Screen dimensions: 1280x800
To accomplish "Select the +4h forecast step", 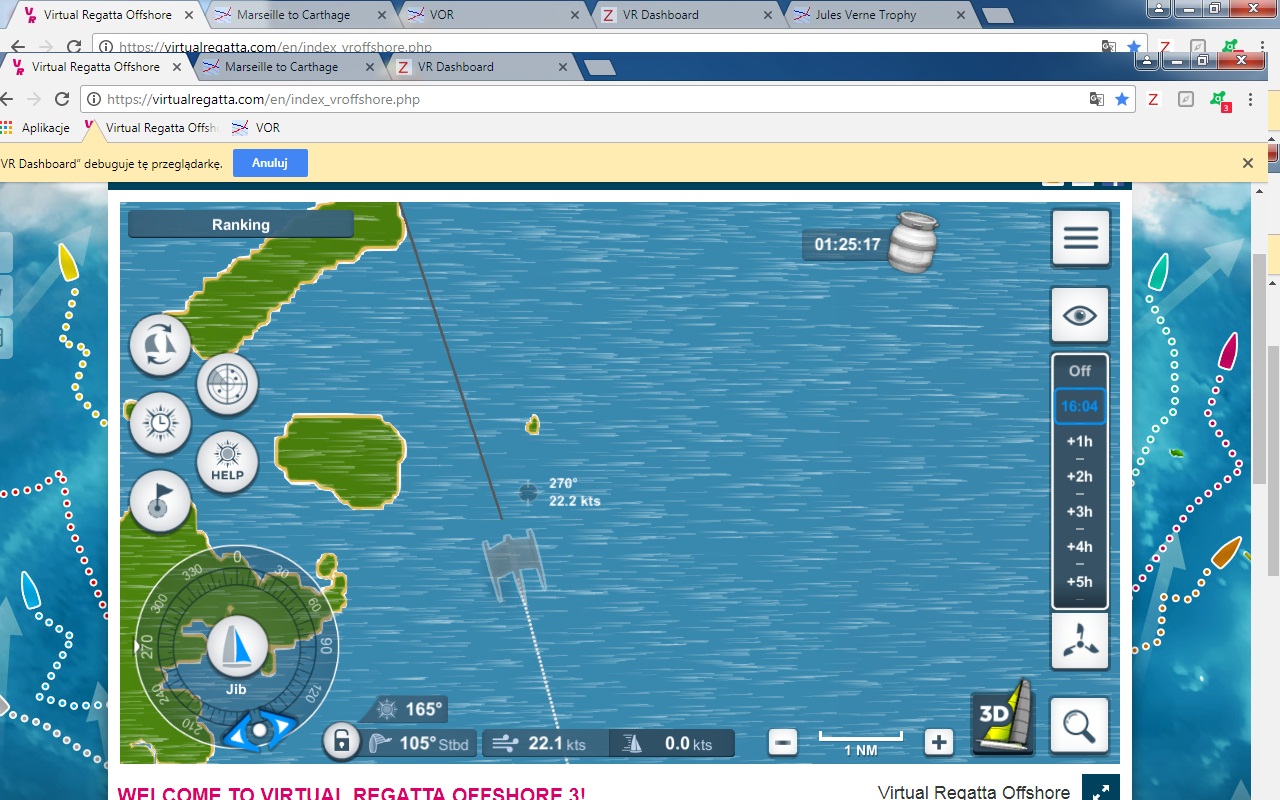I will click(x=1080, y=546).
